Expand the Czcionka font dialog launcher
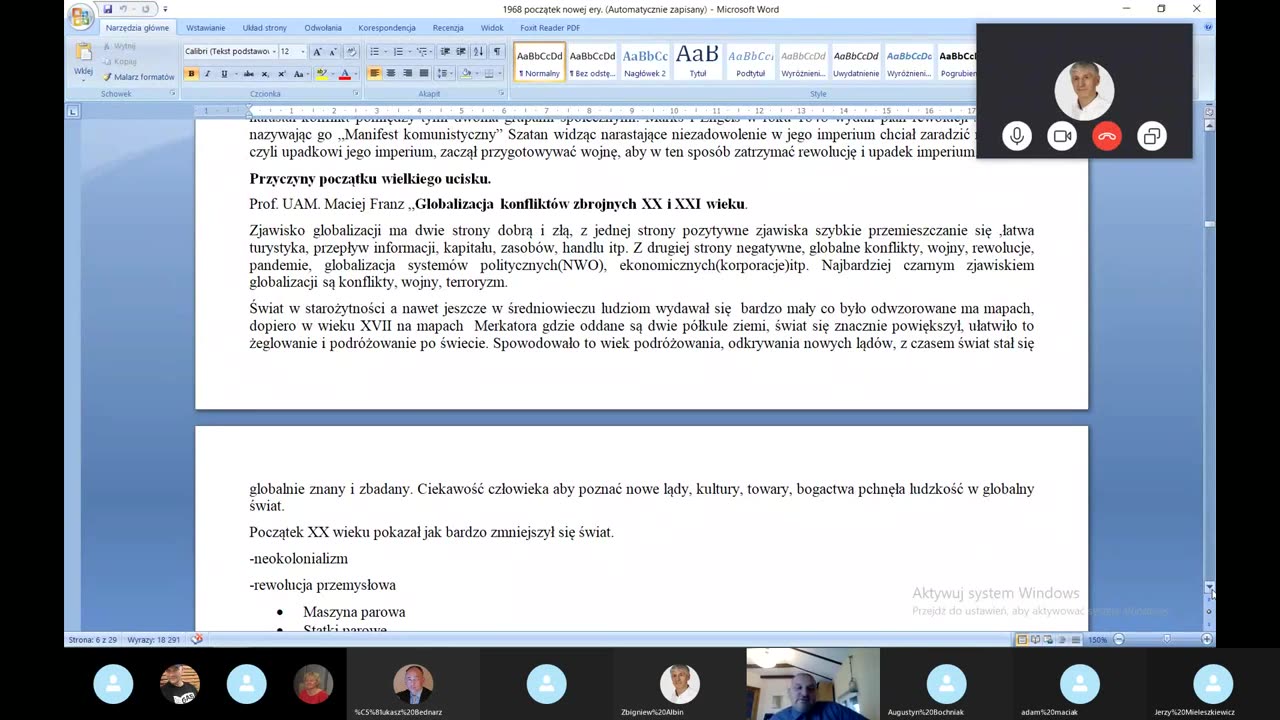This screenshot has height=720, width=1280. (x=356, y=93)
